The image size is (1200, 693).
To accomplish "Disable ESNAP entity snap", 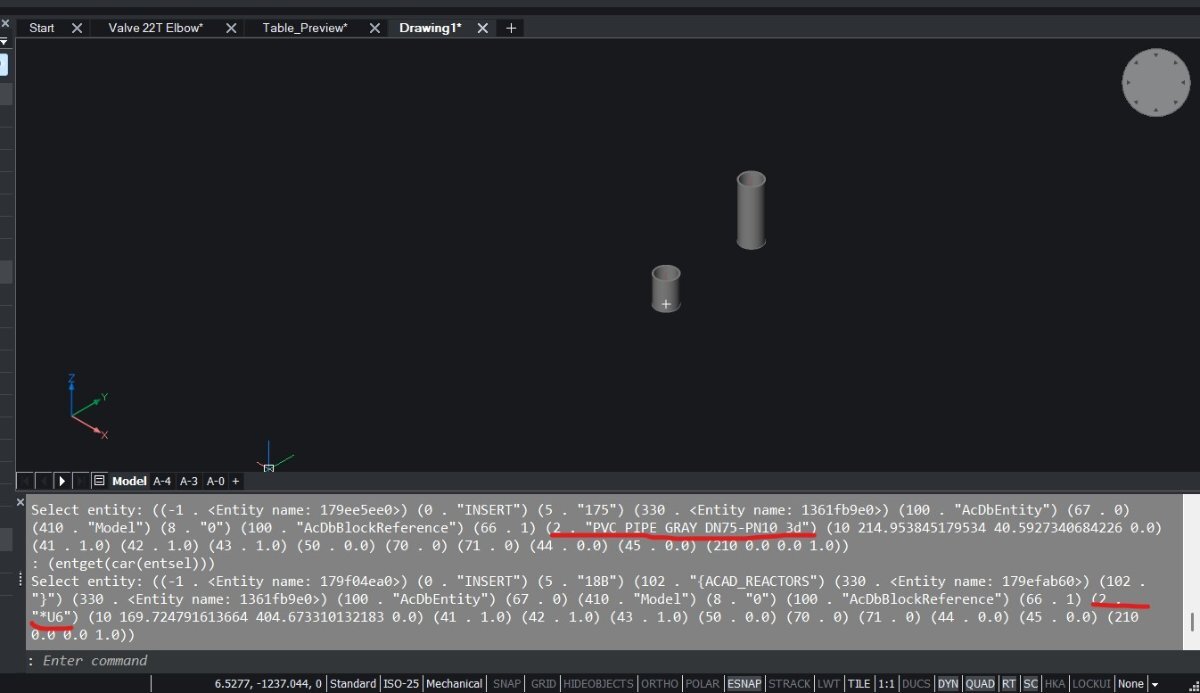I will coord(744,684).
